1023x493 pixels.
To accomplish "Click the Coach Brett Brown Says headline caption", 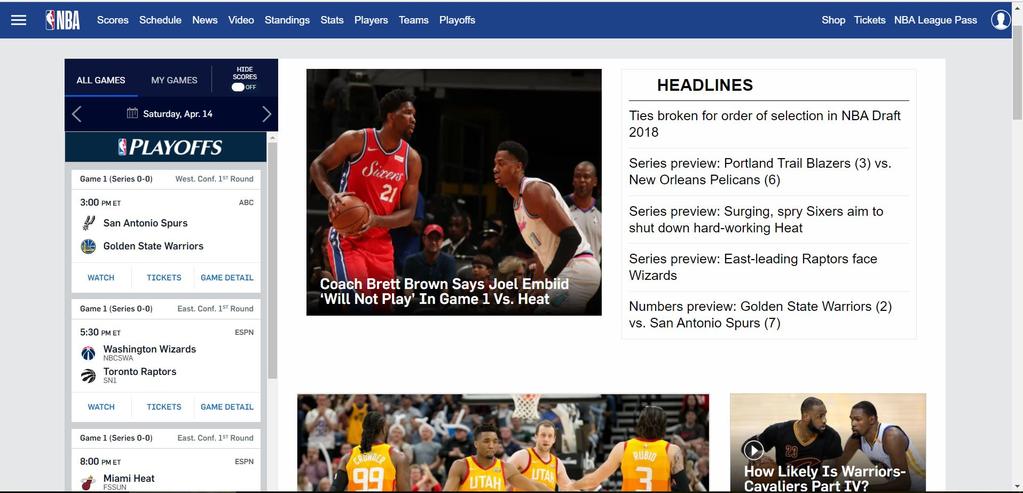I will [x=444, y=292].
